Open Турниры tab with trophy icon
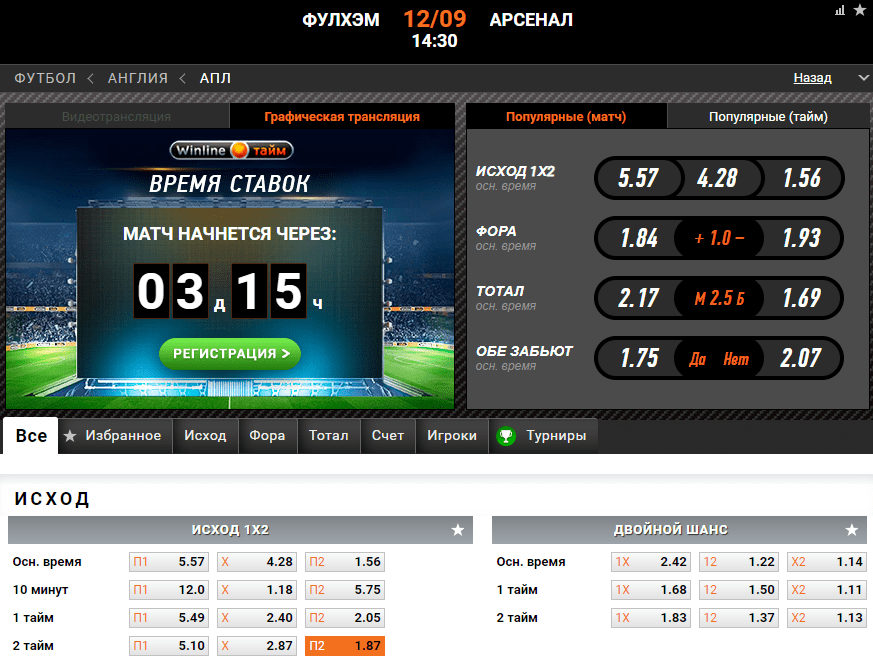Image resolution: width=873 pixels, height=661 pixels. [x=543, y=435]
